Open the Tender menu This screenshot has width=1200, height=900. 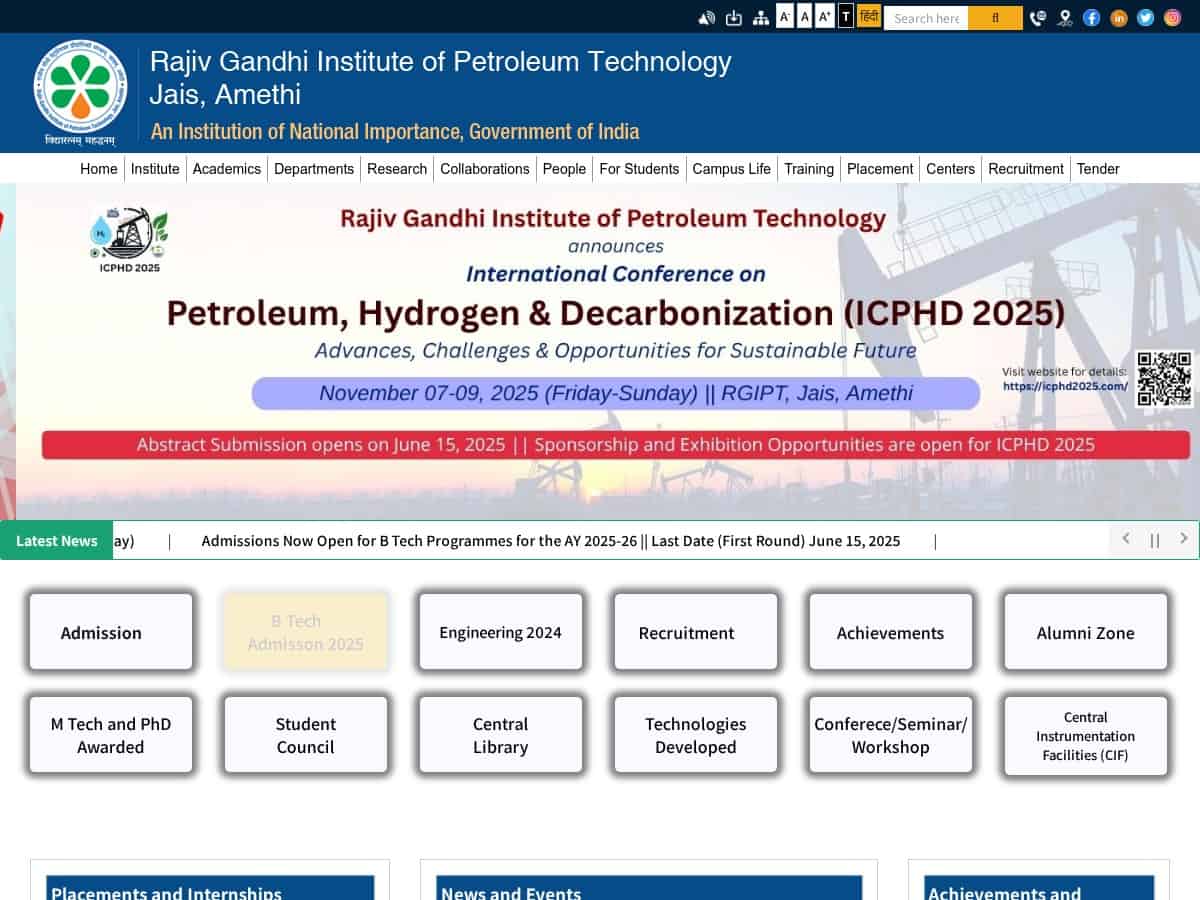pos(1098,169)
